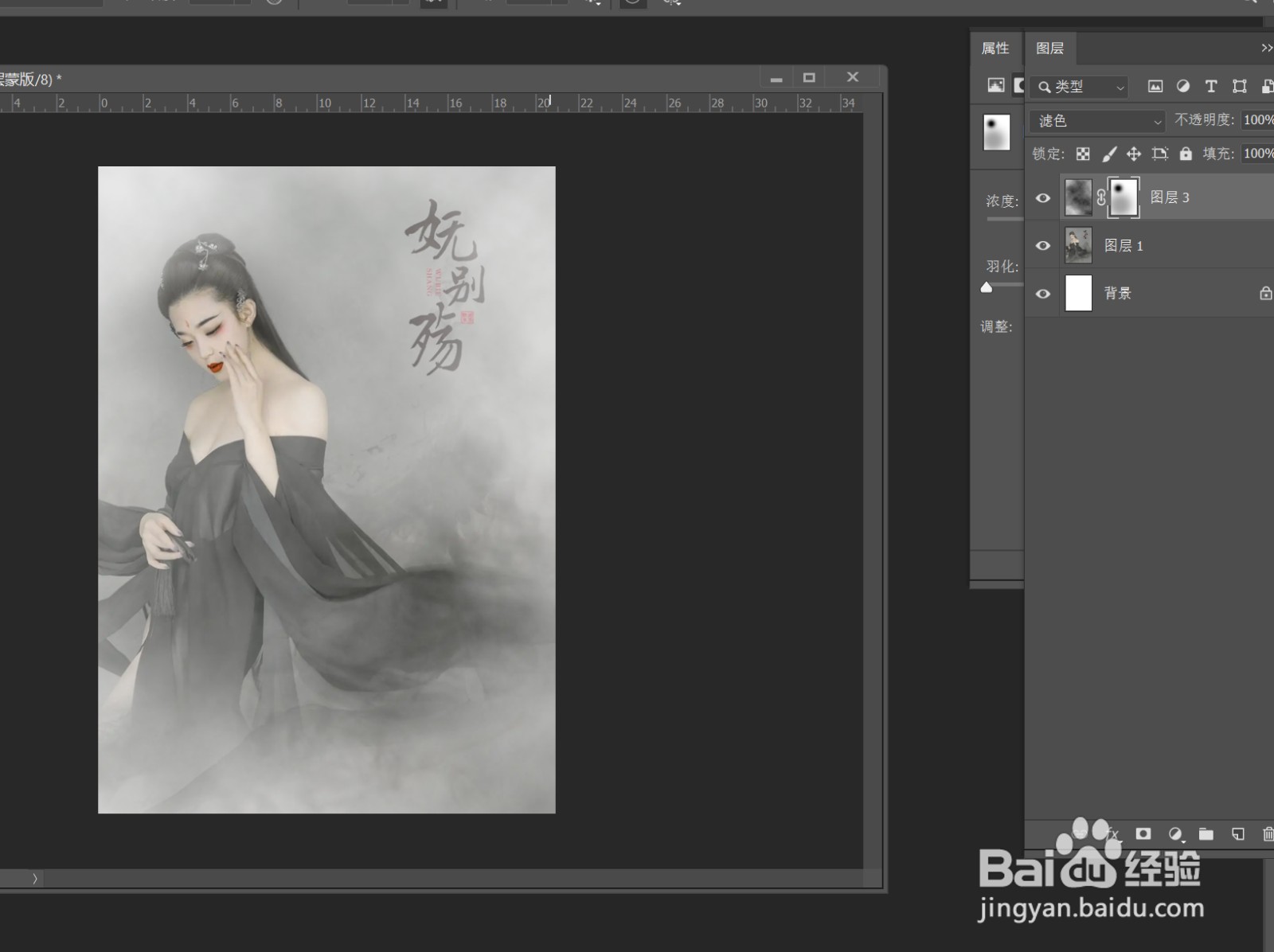Toggle the type layer filter icon
The width and height of the screenshot is (1274, 952).
coord(1211,86)
